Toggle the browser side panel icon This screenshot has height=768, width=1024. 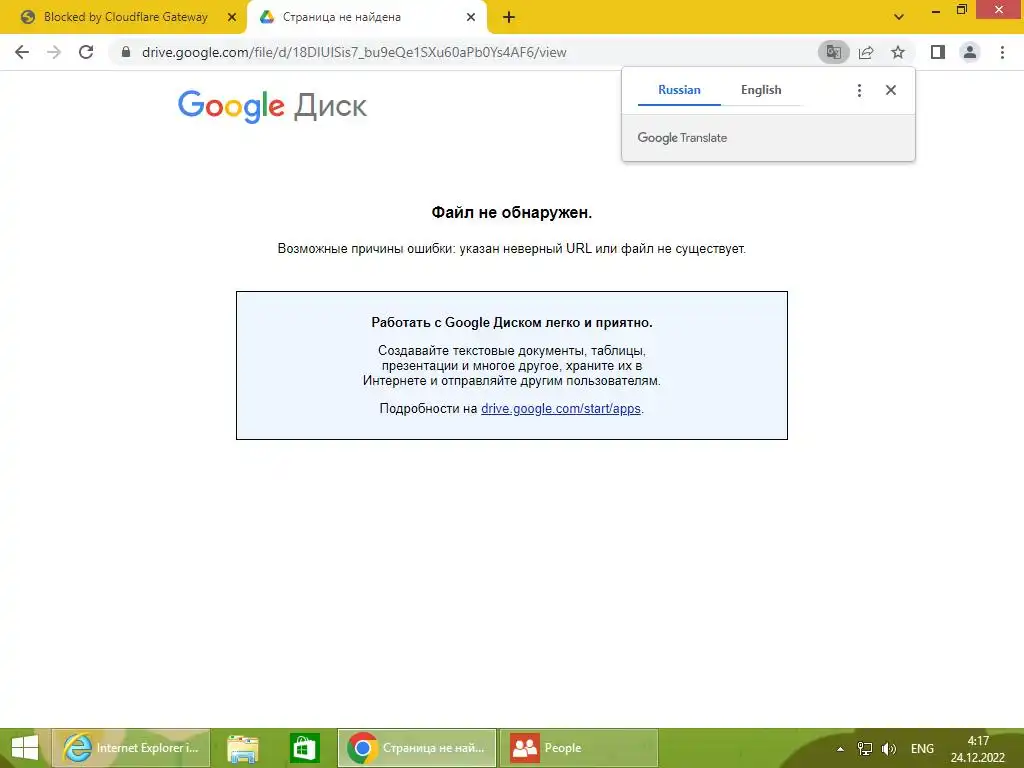point(938,52)
